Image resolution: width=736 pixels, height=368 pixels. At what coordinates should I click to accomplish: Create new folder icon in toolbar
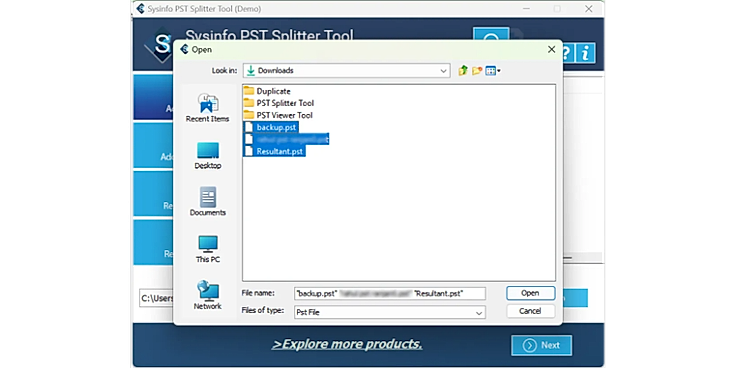pyautogui.click(x=477, y=71)
